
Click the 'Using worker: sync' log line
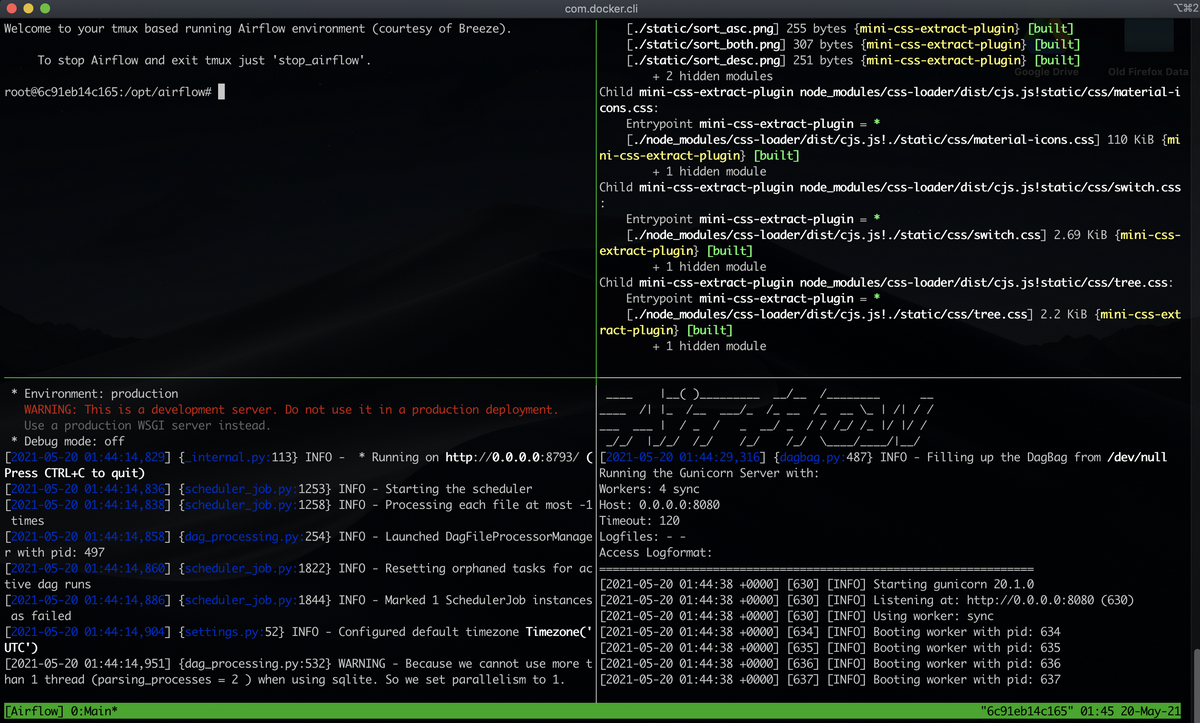pyautogui.click(x=796, y=616)
